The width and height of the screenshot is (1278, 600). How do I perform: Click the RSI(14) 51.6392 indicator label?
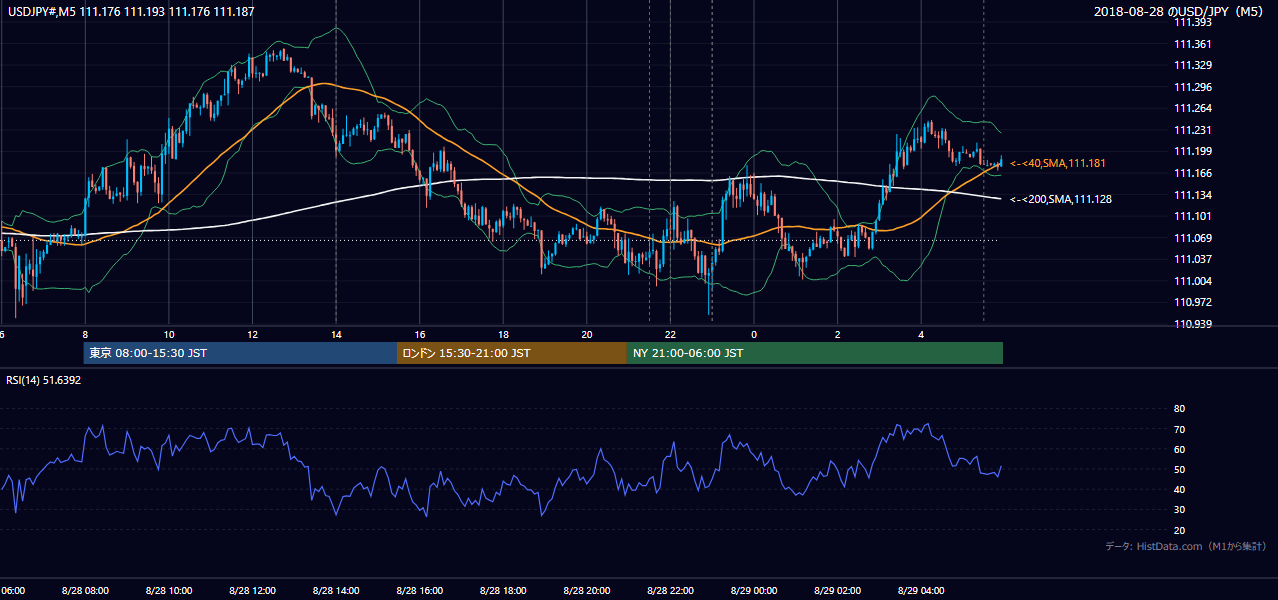click(44, 380)
